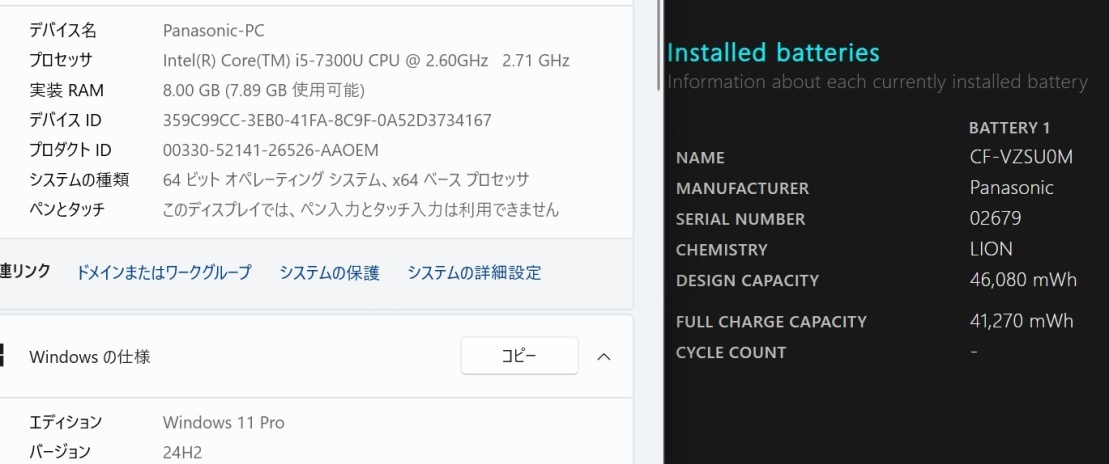Click the CYCLE COUNT label
The image size is (1109, 464).
[731, 352]
